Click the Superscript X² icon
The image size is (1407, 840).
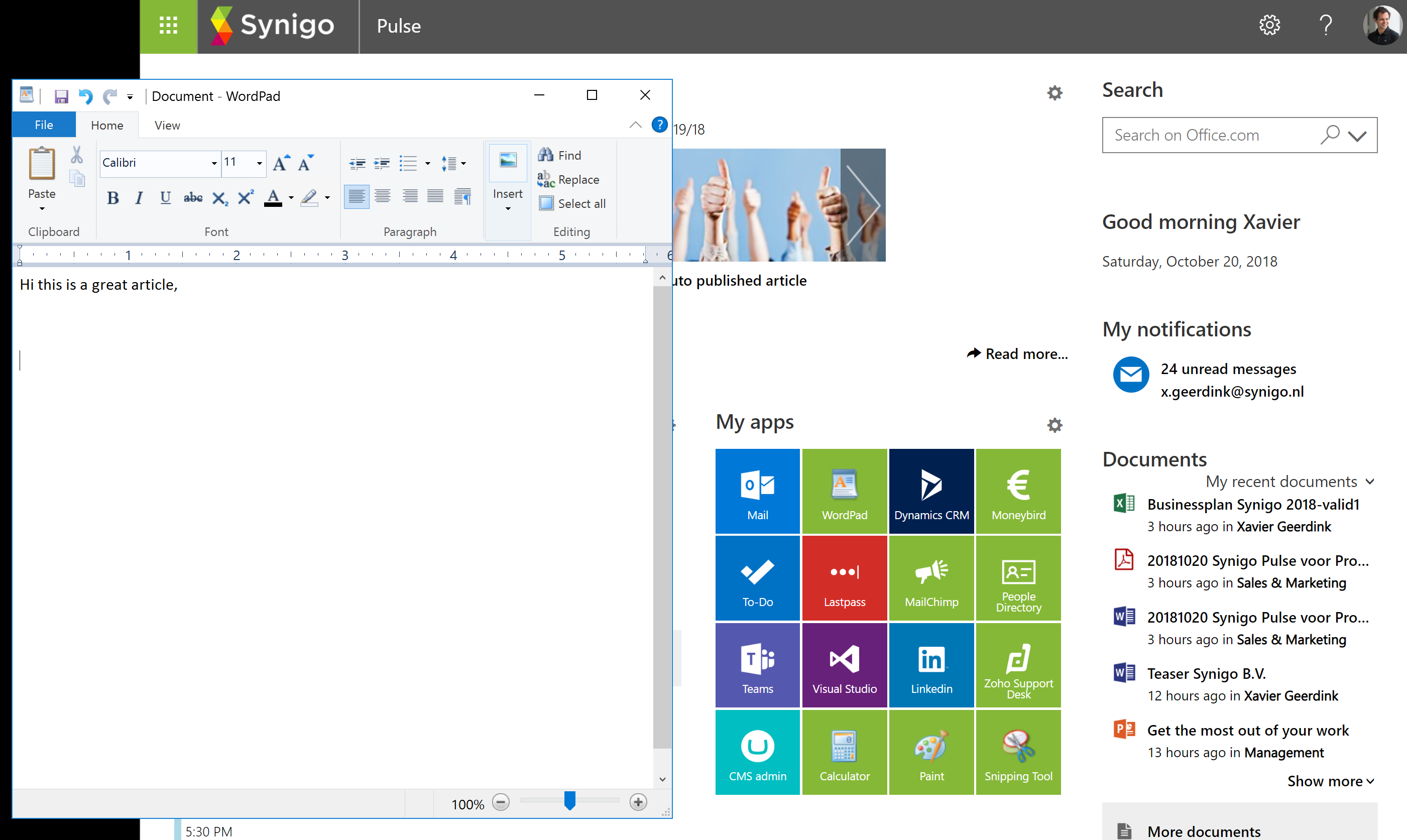tap(246, 197)
